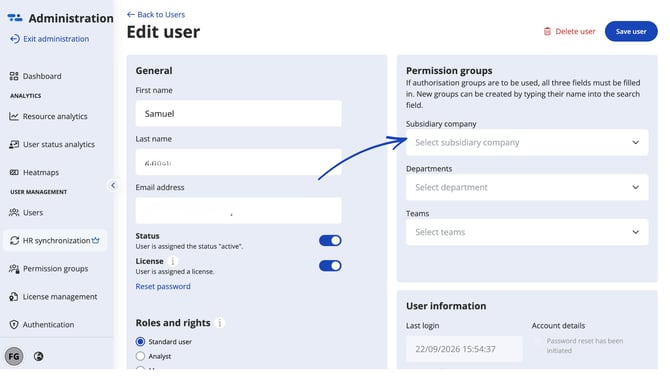Open Heatmaps menu item
The height and width of the screenshot is (376, 670).
41,172
